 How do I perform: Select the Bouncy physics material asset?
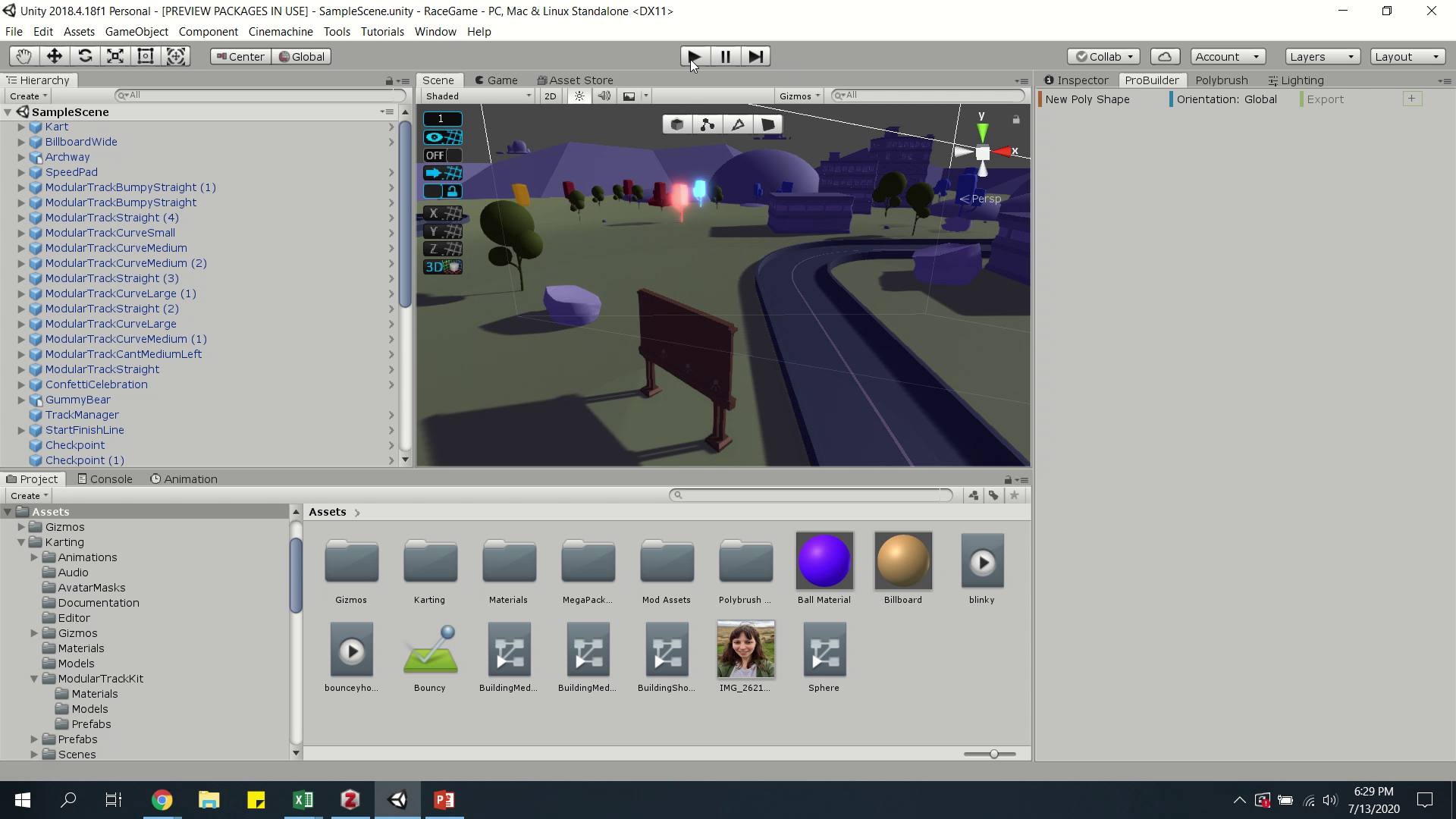pos(430,657)
